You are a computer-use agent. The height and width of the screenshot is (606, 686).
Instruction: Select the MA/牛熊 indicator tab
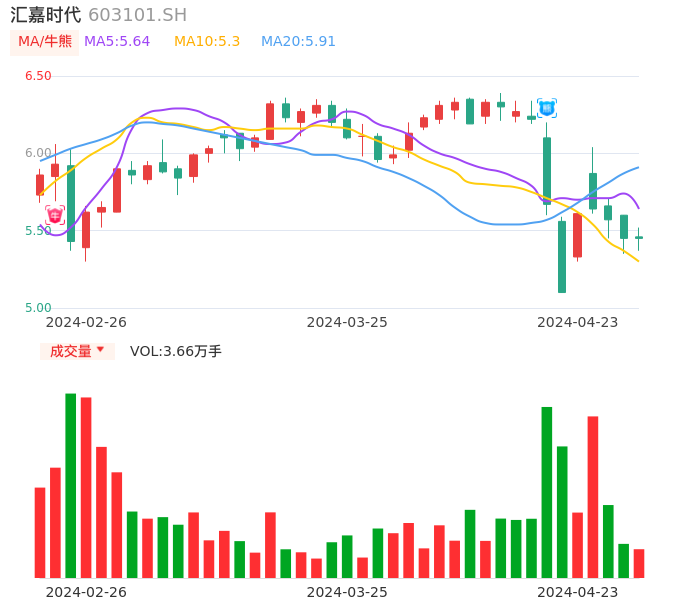45,42
